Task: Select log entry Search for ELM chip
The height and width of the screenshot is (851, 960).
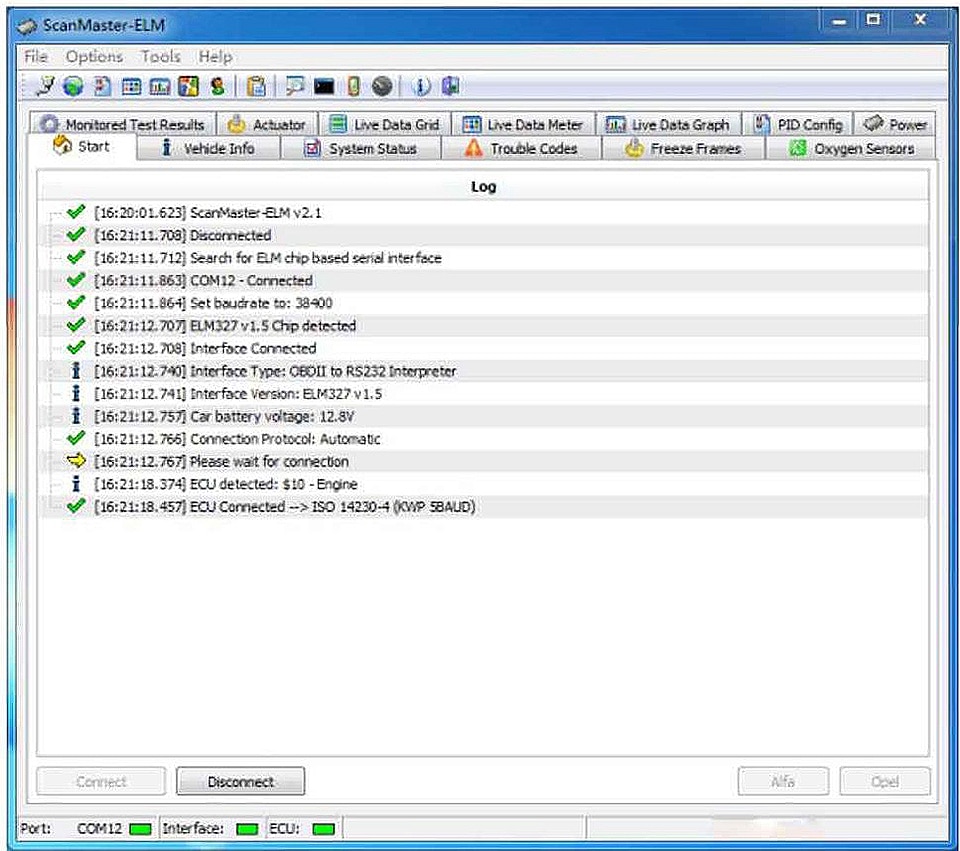Action: [x=484, y=258]
